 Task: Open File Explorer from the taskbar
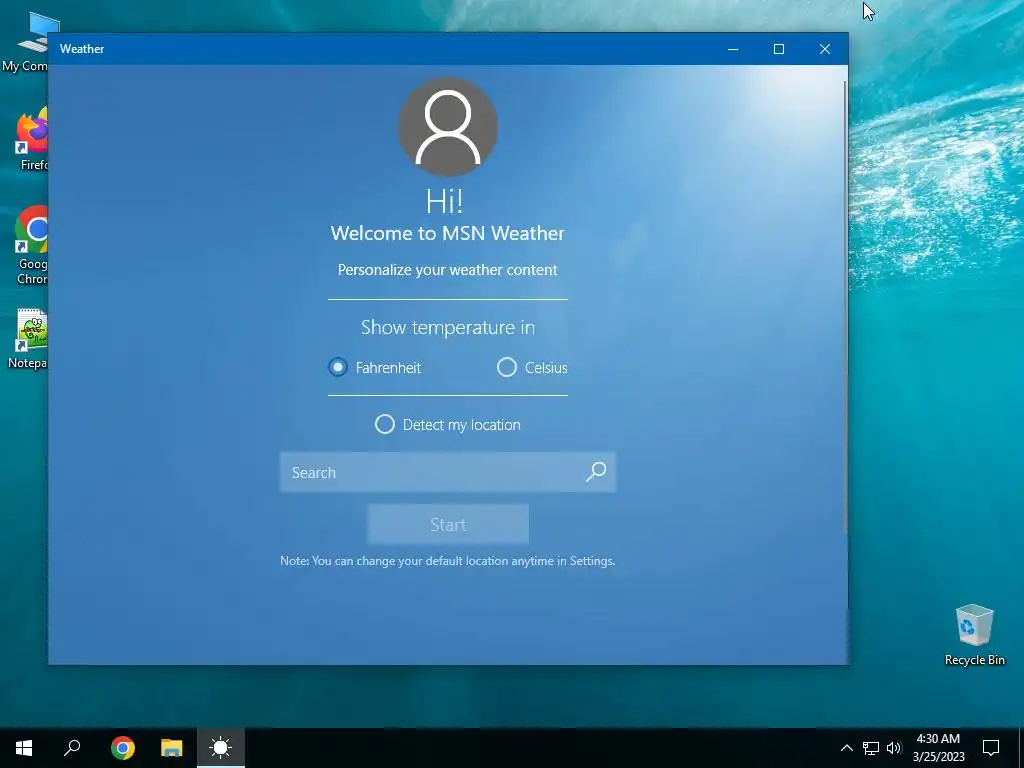point(172,748)
